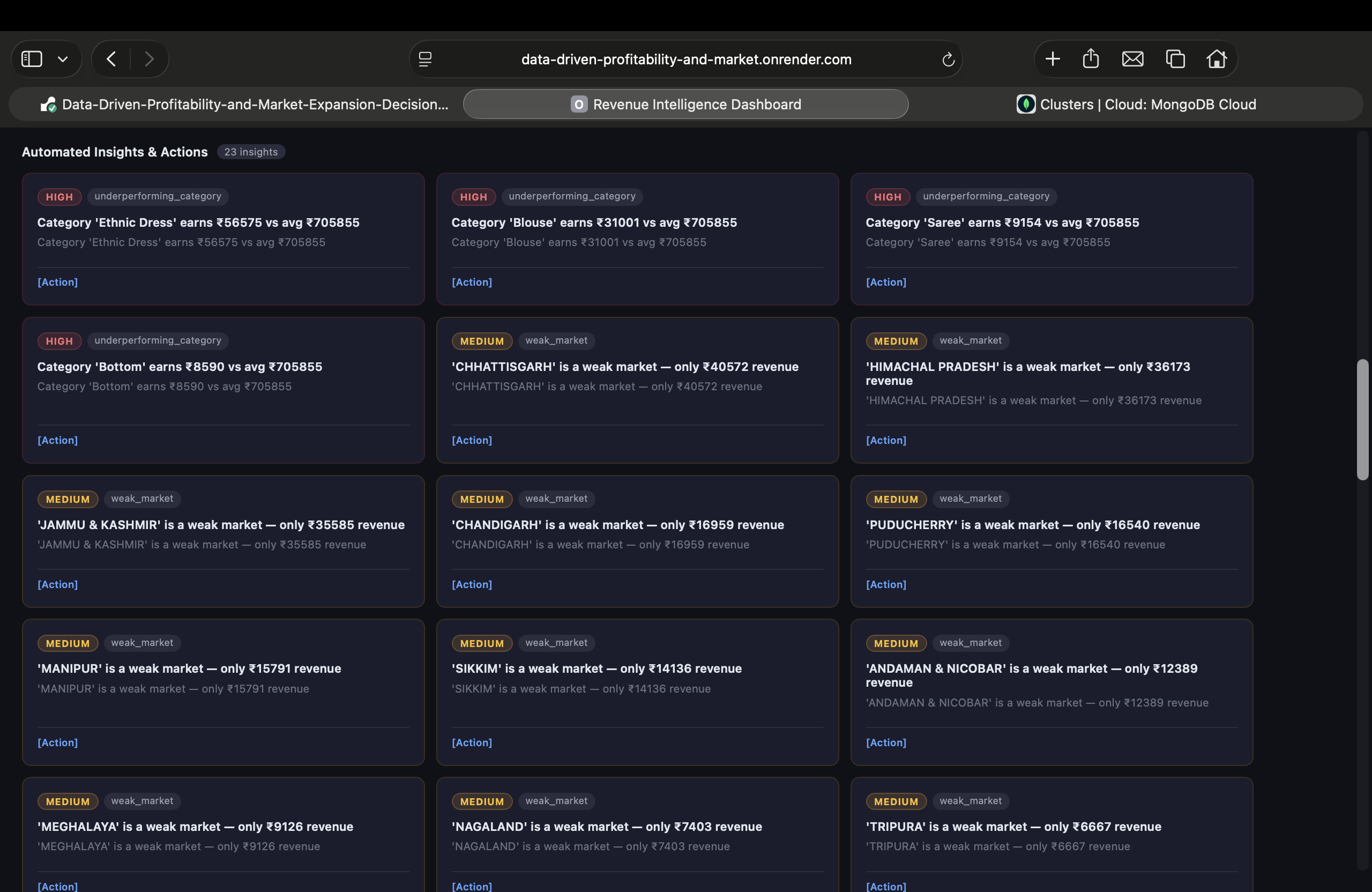Open the Action link for ANDAMAN & NICOBAR
This screenshot has width=1372, height=892.
886,742
